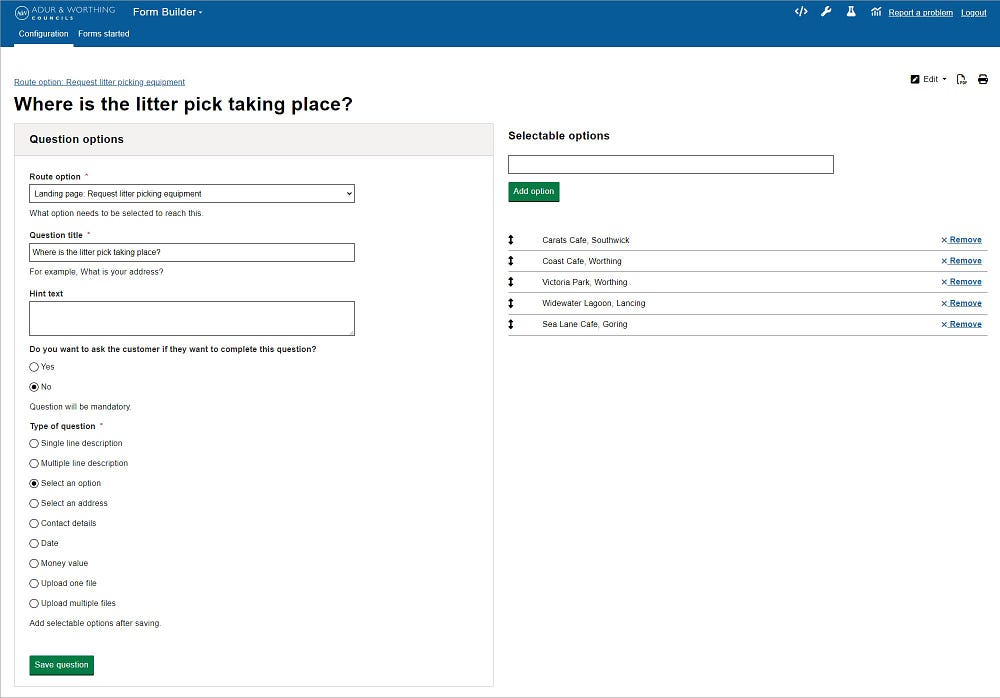The height and width of the screenshot is (698, 1000).
Task: Click the pencil Edit icon top right
Action: coord(914,79)
